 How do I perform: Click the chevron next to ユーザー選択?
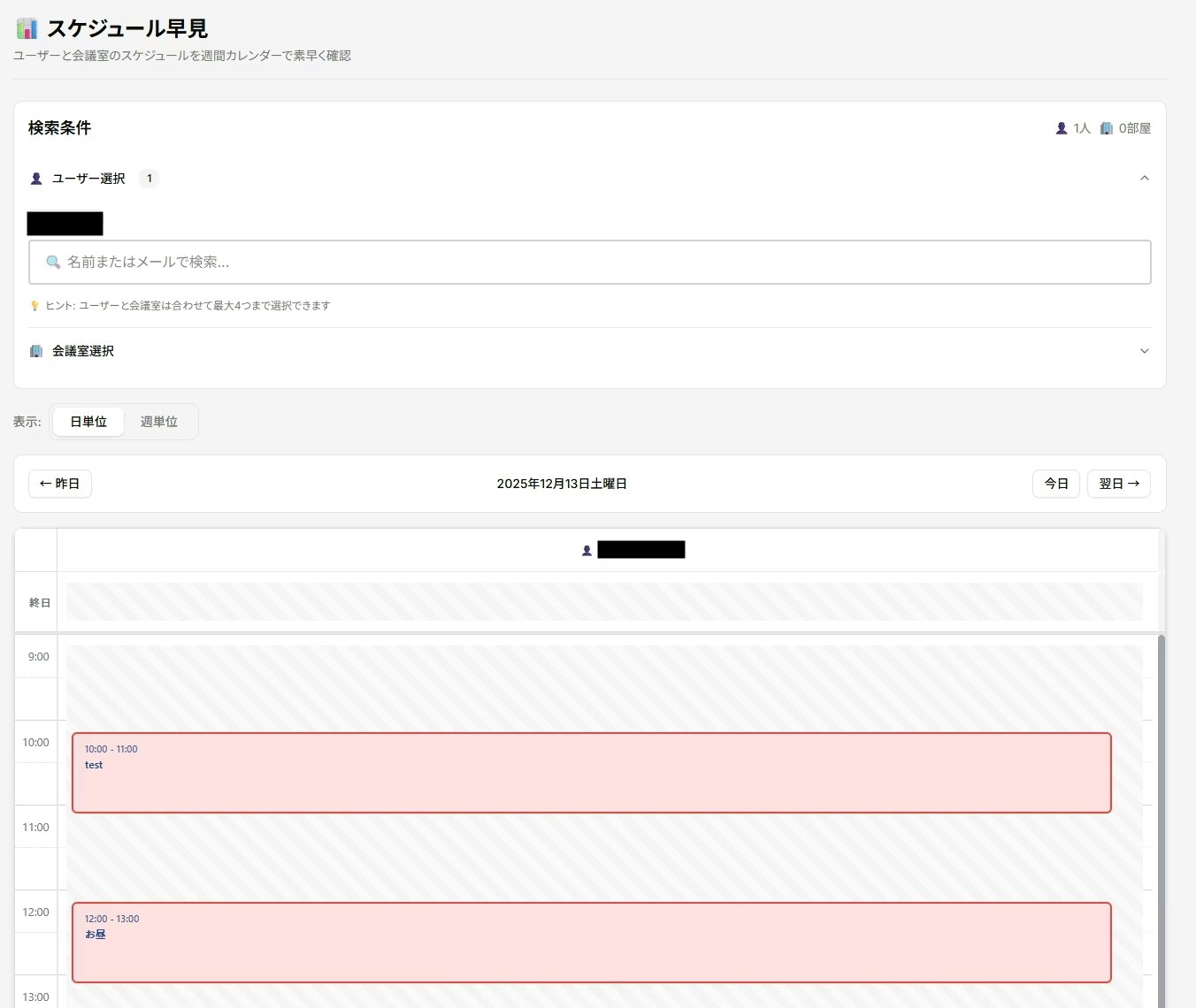click(1145, 178)
